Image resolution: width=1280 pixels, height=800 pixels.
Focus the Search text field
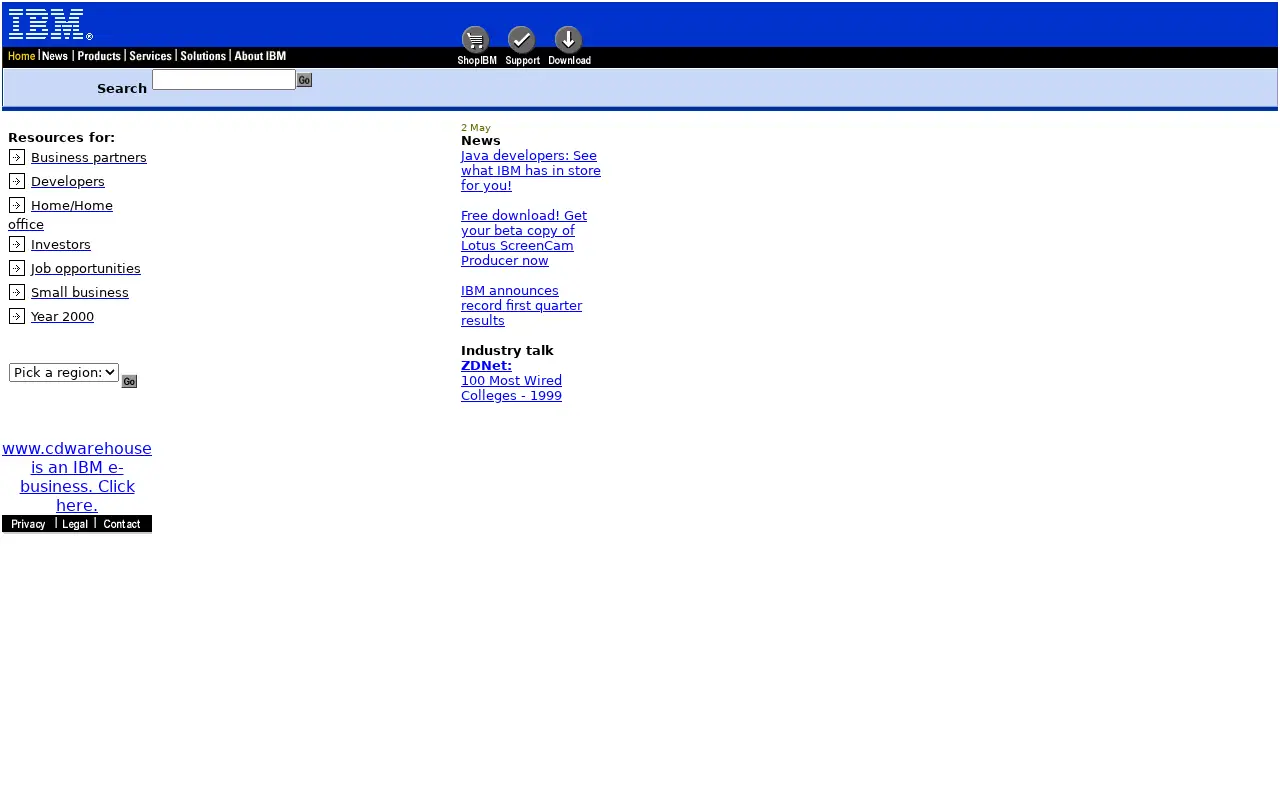coord(224,79)
